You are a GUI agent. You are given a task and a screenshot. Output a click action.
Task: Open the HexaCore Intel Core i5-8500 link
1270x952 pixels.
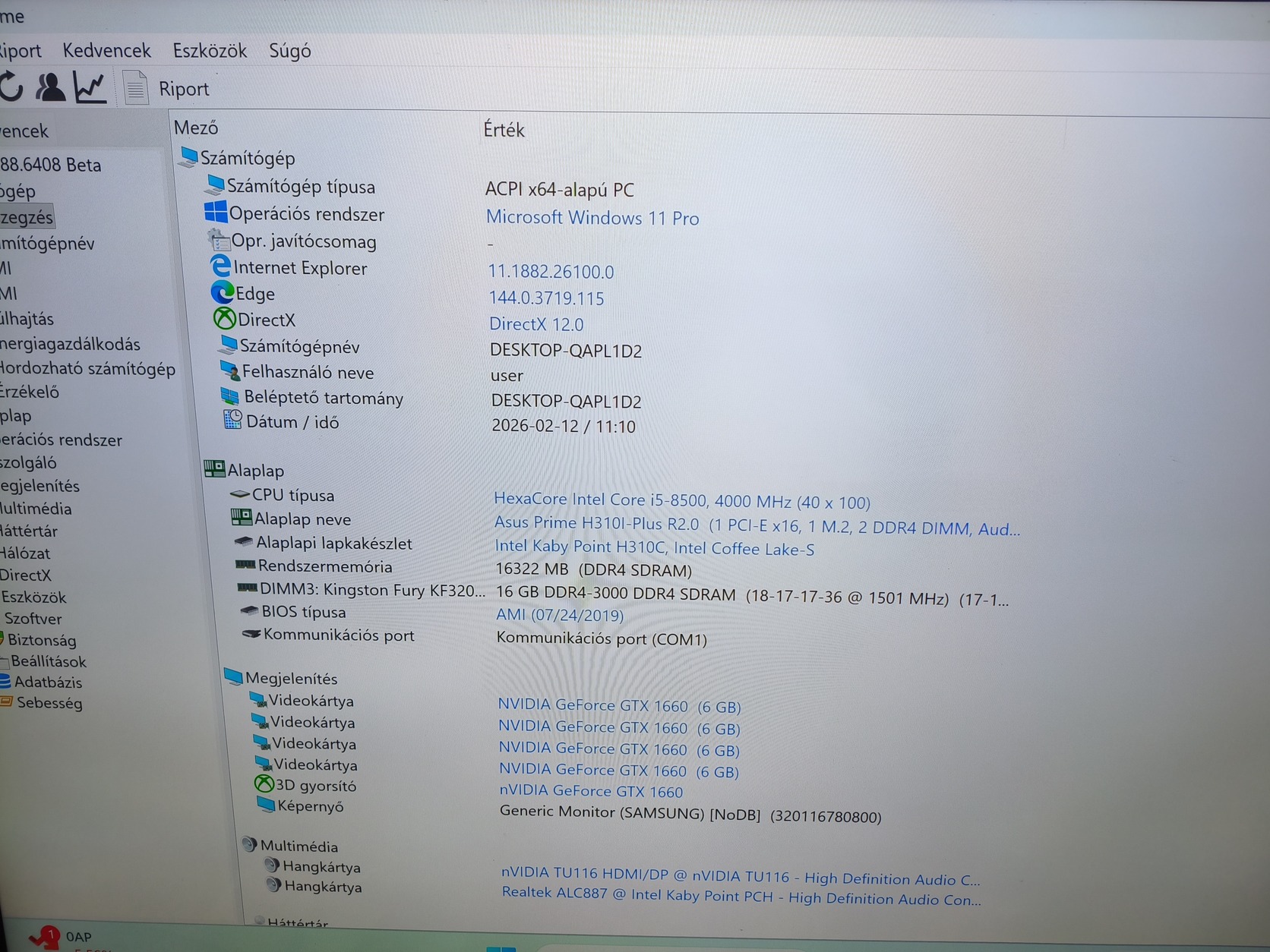click(682, 500)
